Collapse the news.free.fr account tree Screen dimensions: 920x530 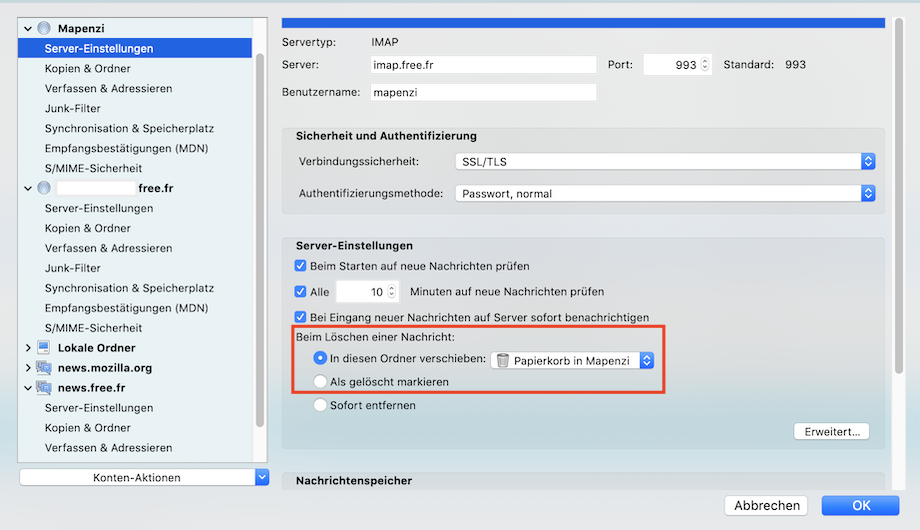[x=28, y=387]
